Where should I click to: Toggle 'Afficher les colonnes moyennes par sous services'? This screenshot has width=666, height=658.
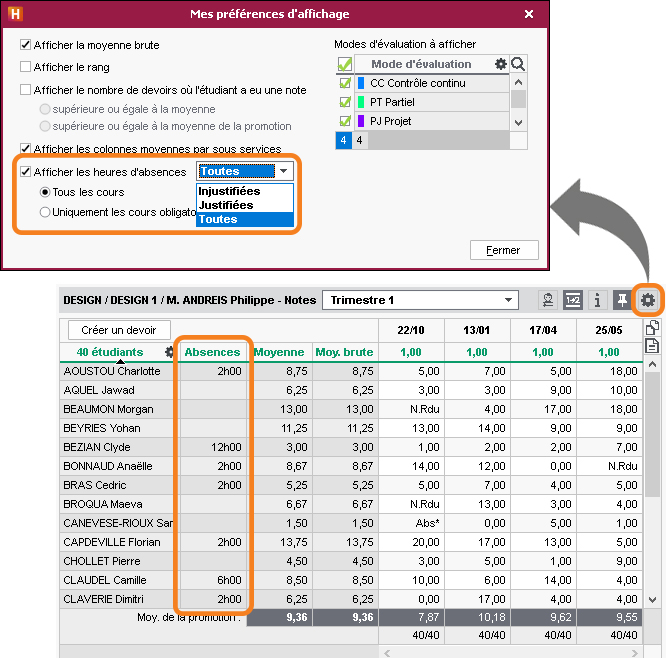[x=25, y=149]
